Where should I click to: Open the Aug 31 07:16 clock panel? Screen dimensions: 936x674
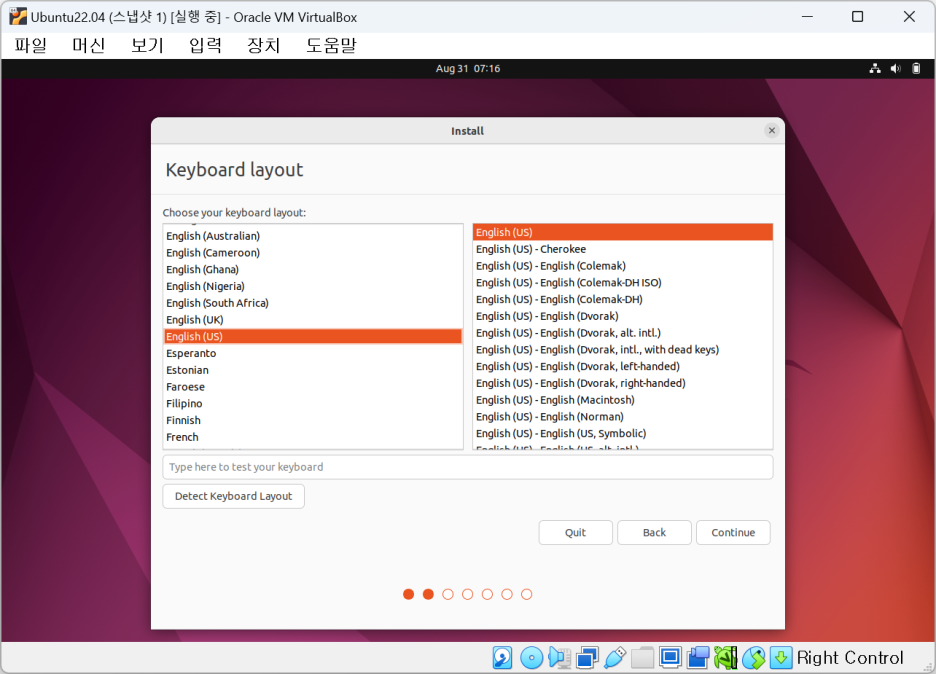[468, 69]
